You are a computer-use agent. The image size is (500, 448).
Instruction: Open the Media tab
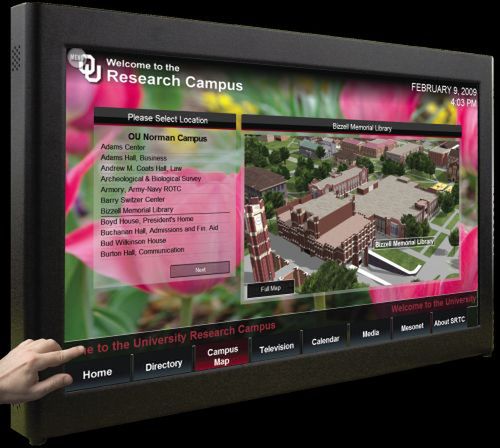[371, 333]
